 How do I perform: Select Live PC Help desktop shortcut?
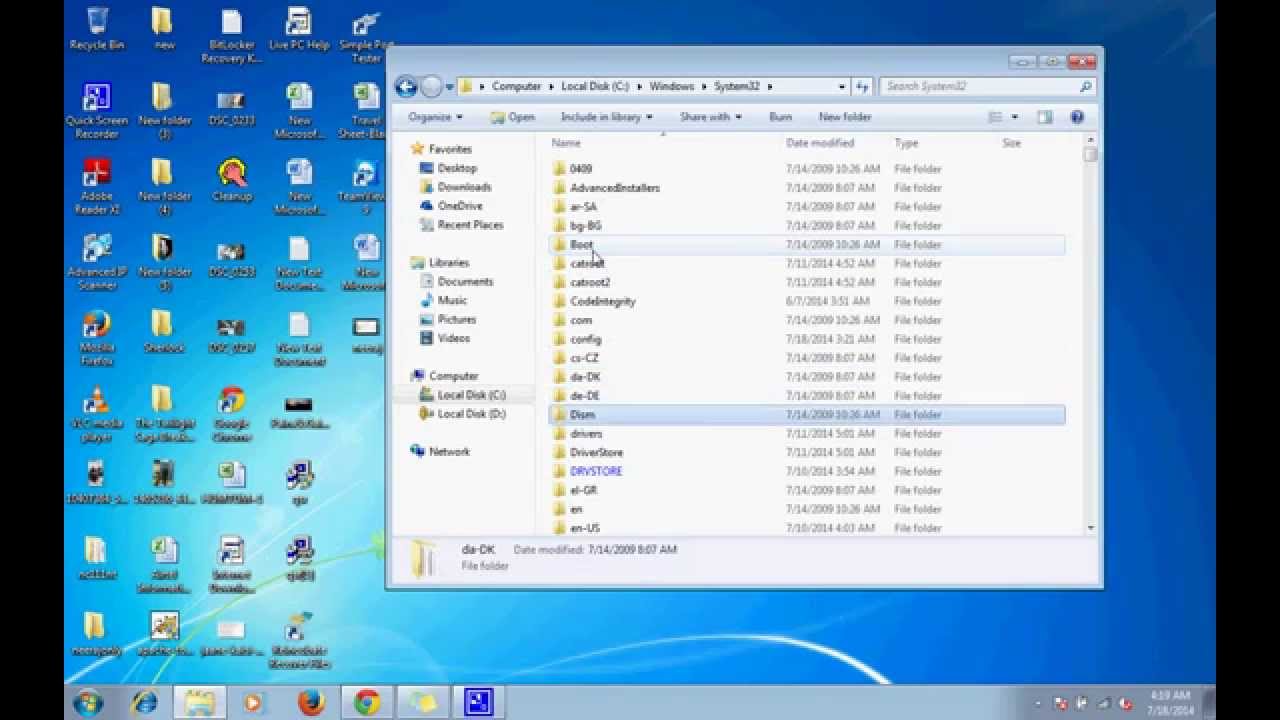point(298,28)
